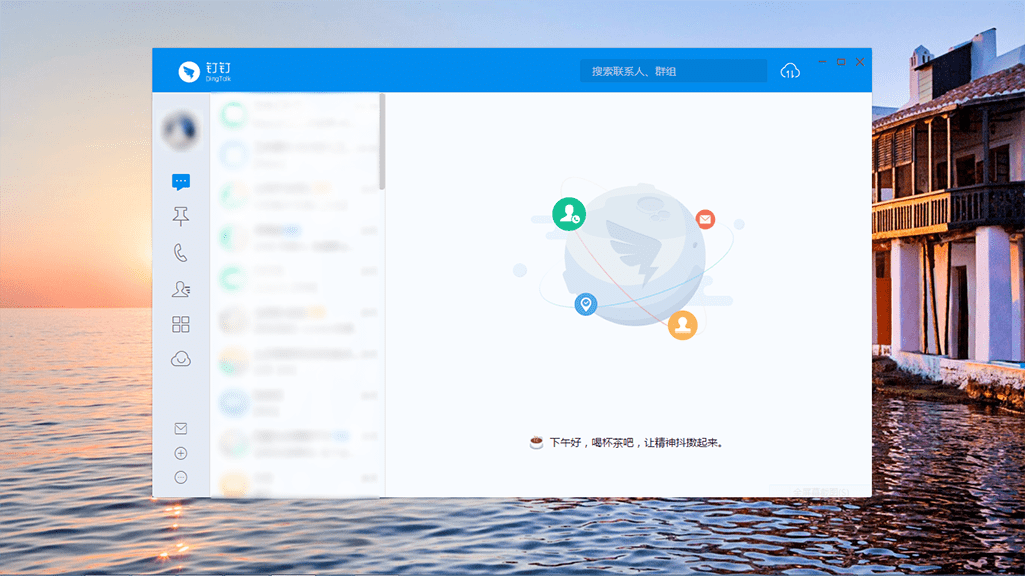The height and width of the screenshot is (576, 1025).
Task: Open the contacts icon in sidebar
Action: pyautogui.click(x=181, y=289)
